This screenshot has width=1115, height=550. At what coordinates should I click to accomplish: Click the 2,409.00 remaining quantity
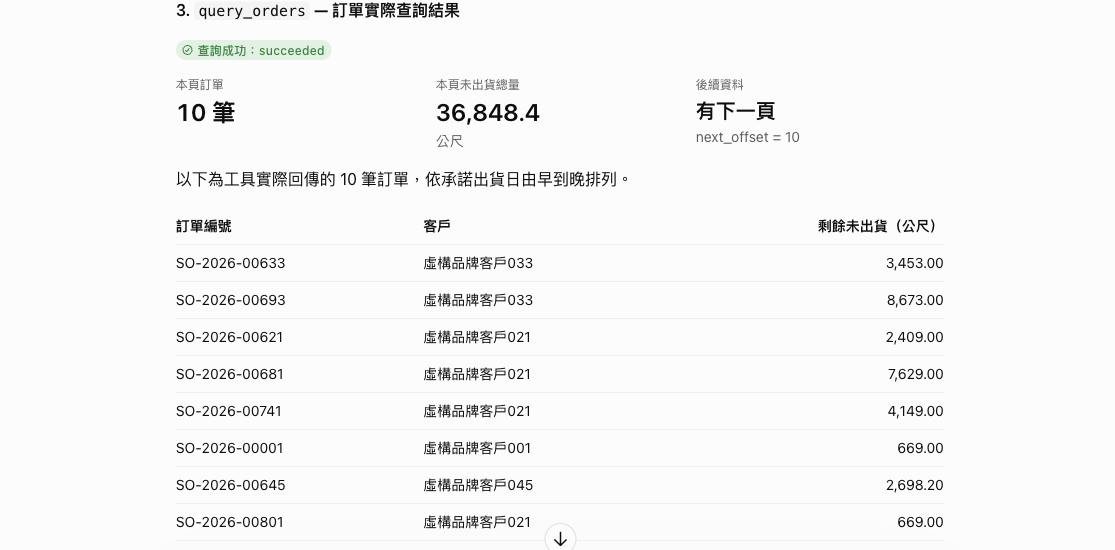[x=914, y=337]
